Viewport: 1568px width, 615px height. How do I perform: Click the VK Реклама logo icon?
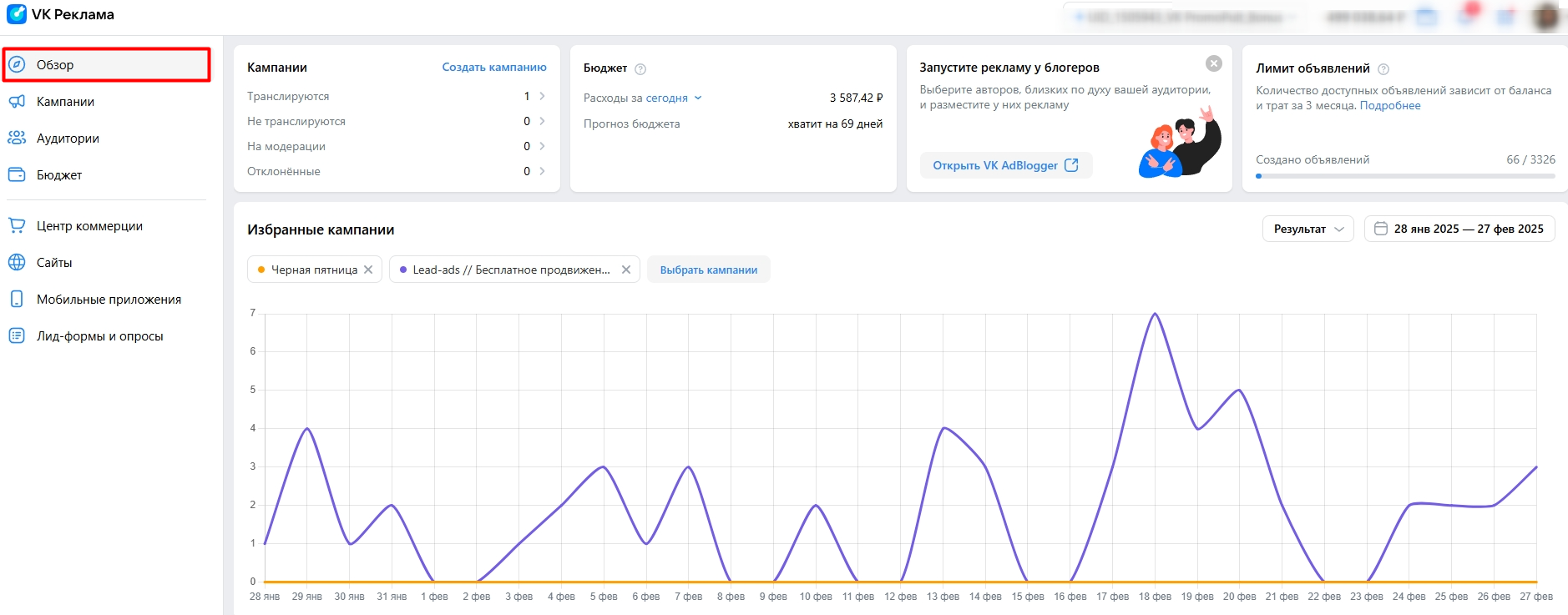pos(16,14)
